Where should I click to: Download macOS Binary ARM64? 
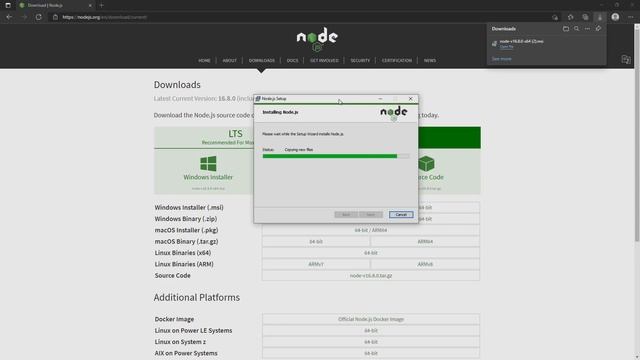point(425,242)
